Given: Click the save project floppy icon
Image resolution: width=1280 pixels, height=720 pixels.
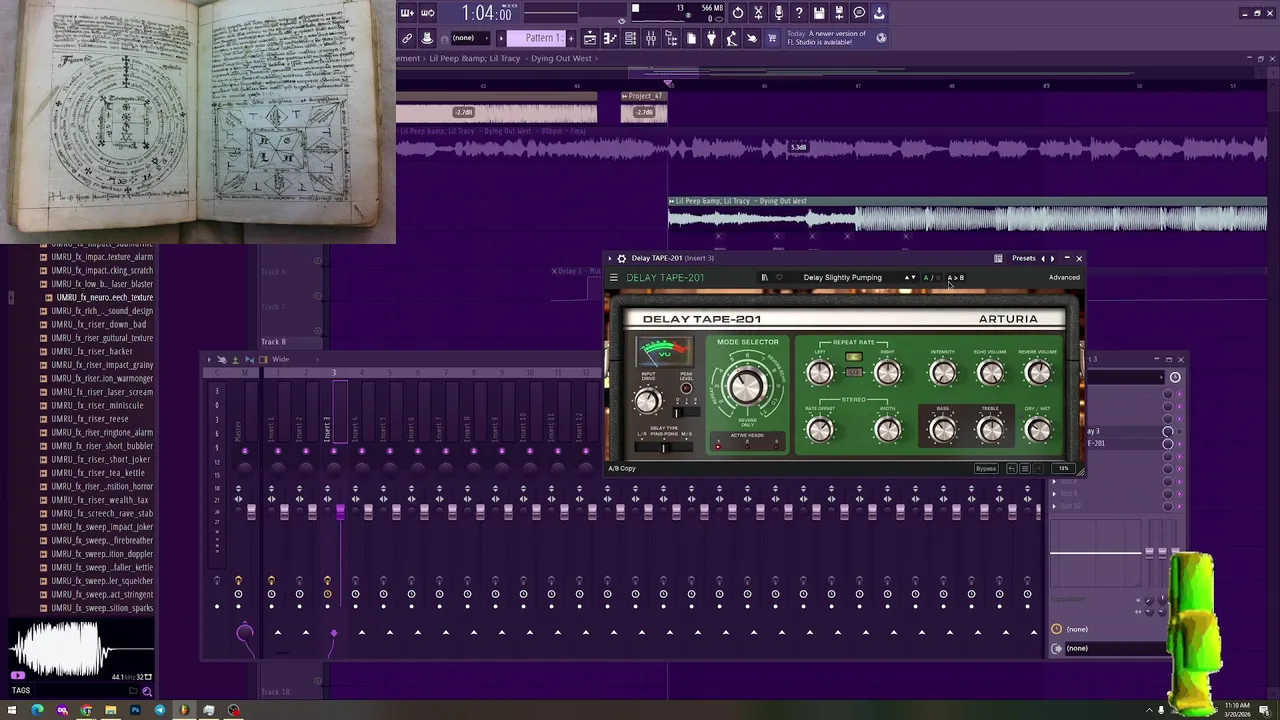Looking at the screenshot, I should 819,13.
